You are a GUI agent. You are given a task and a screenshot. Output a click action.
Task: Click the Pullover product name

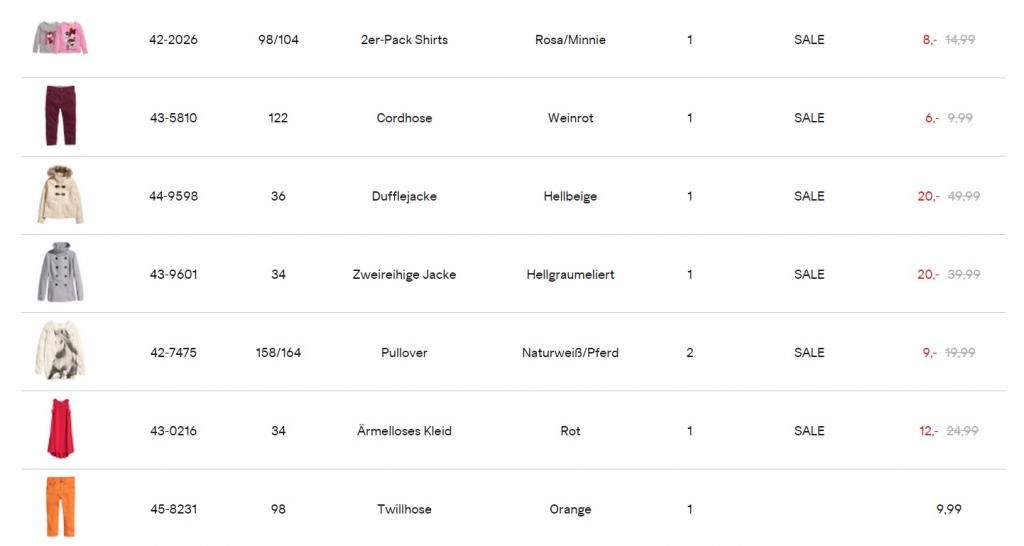(404, 352)
